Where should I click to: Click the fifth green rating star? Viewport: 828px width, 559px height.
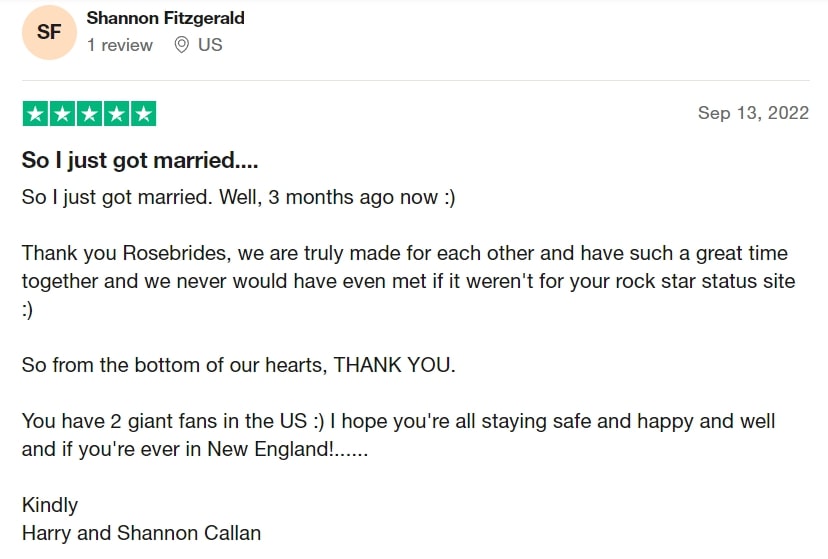point(143,114)
